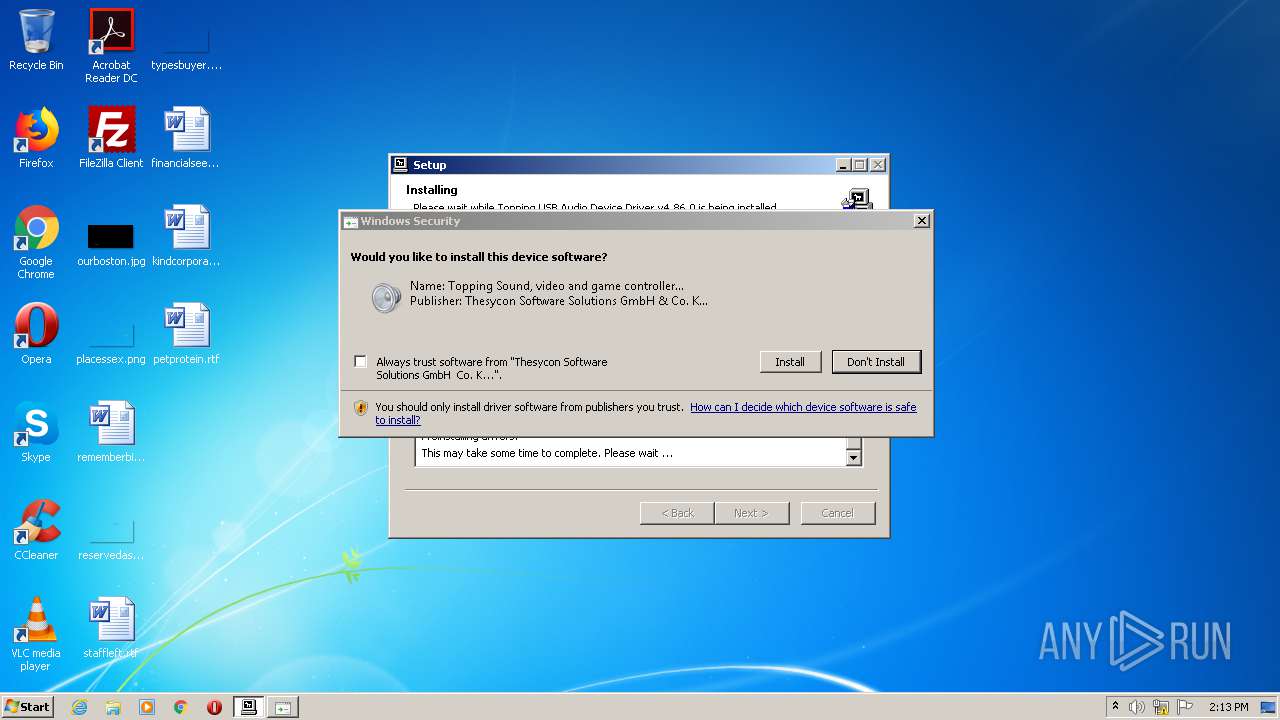Select the staffleft.rtf document
This screenshot has height=720, width=1280.
111,628
